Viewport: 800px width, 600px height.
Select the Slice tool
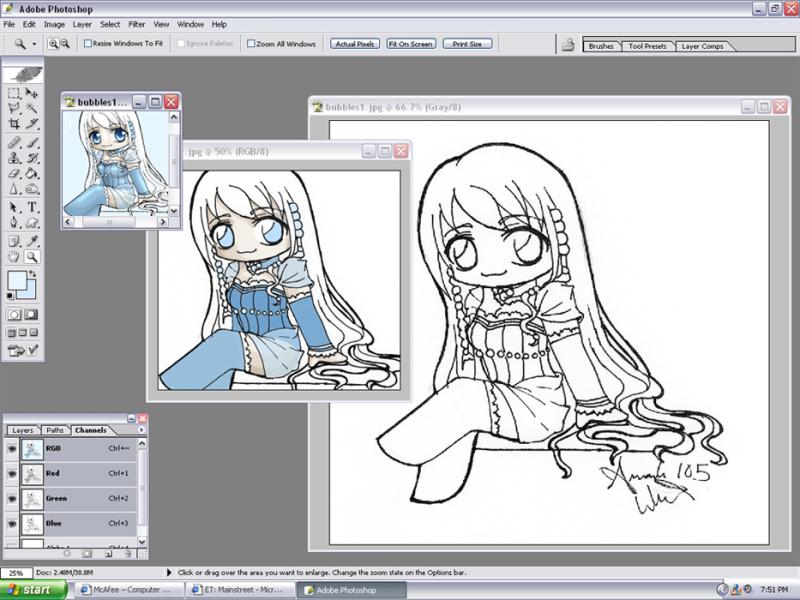pyautogui.click(x=32, y=123)
